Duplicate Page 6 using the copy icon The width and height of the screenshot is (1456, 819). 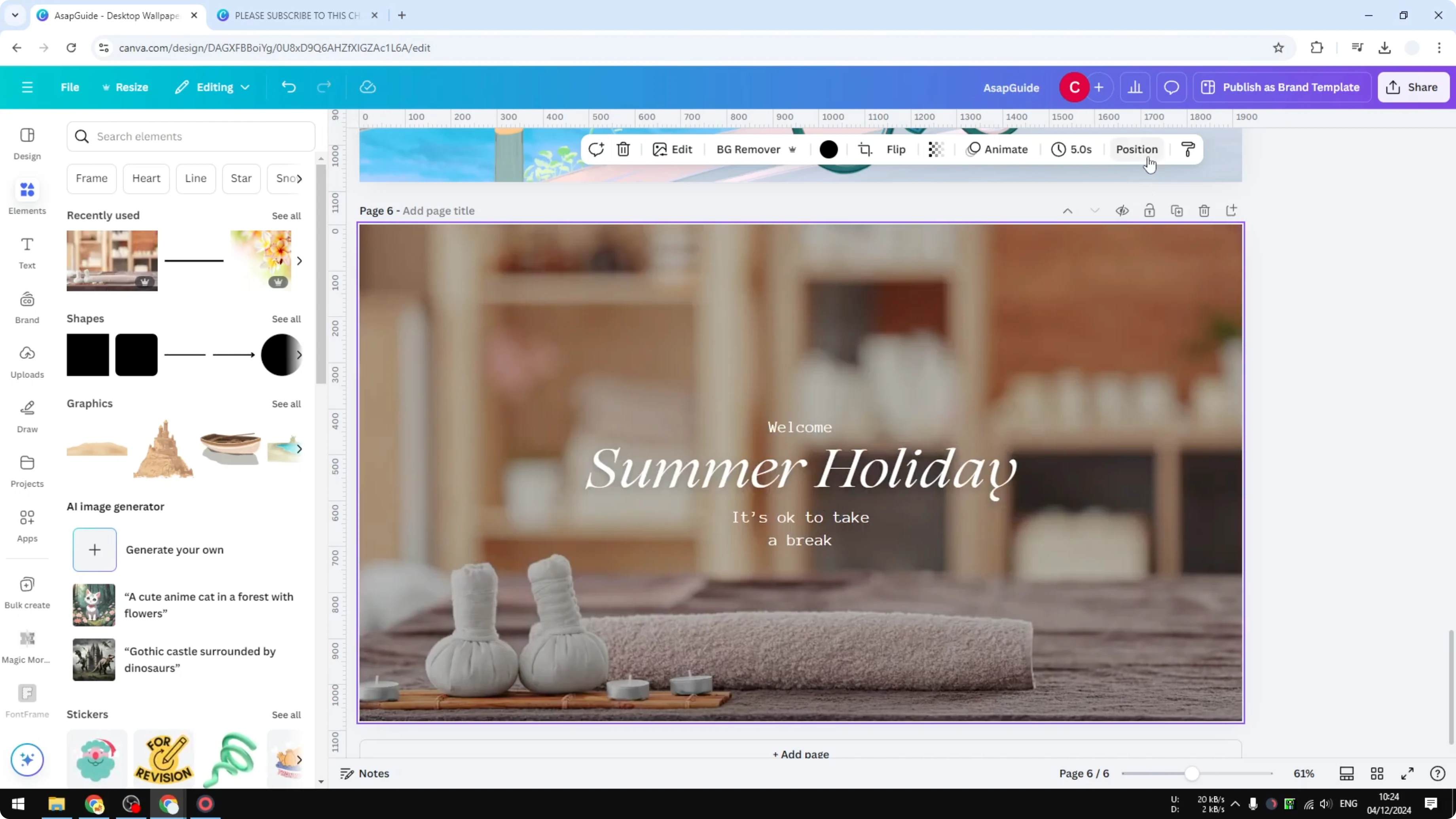1177,210
